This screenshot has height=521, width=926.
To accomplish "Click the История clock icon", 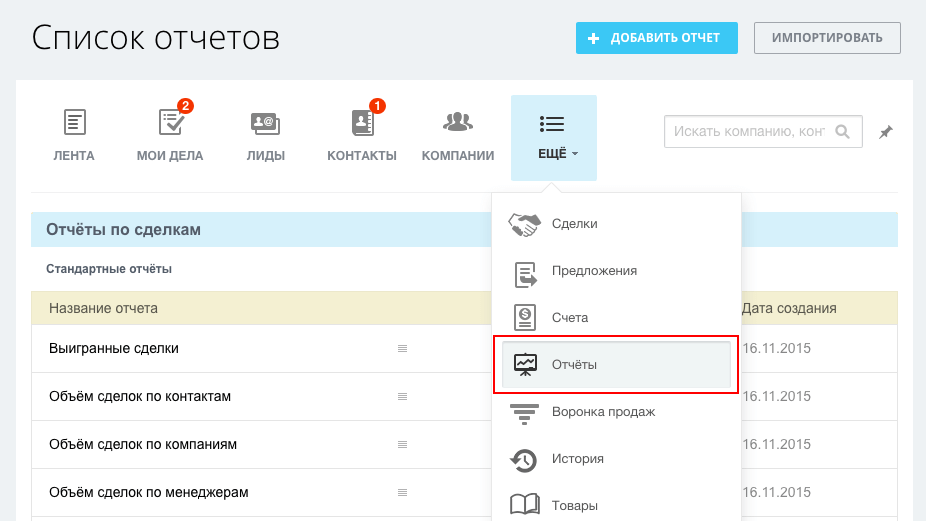I will coord(524,460).
